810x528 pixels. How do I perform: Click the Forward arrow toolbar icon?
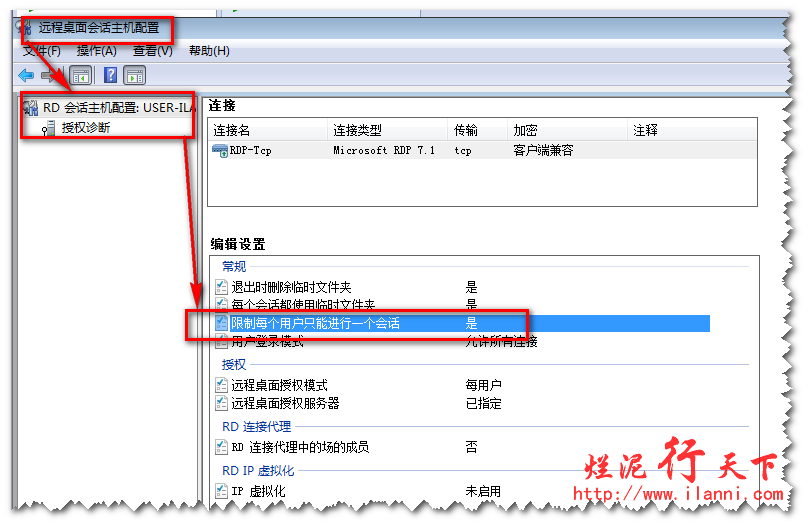pos(49,76)
